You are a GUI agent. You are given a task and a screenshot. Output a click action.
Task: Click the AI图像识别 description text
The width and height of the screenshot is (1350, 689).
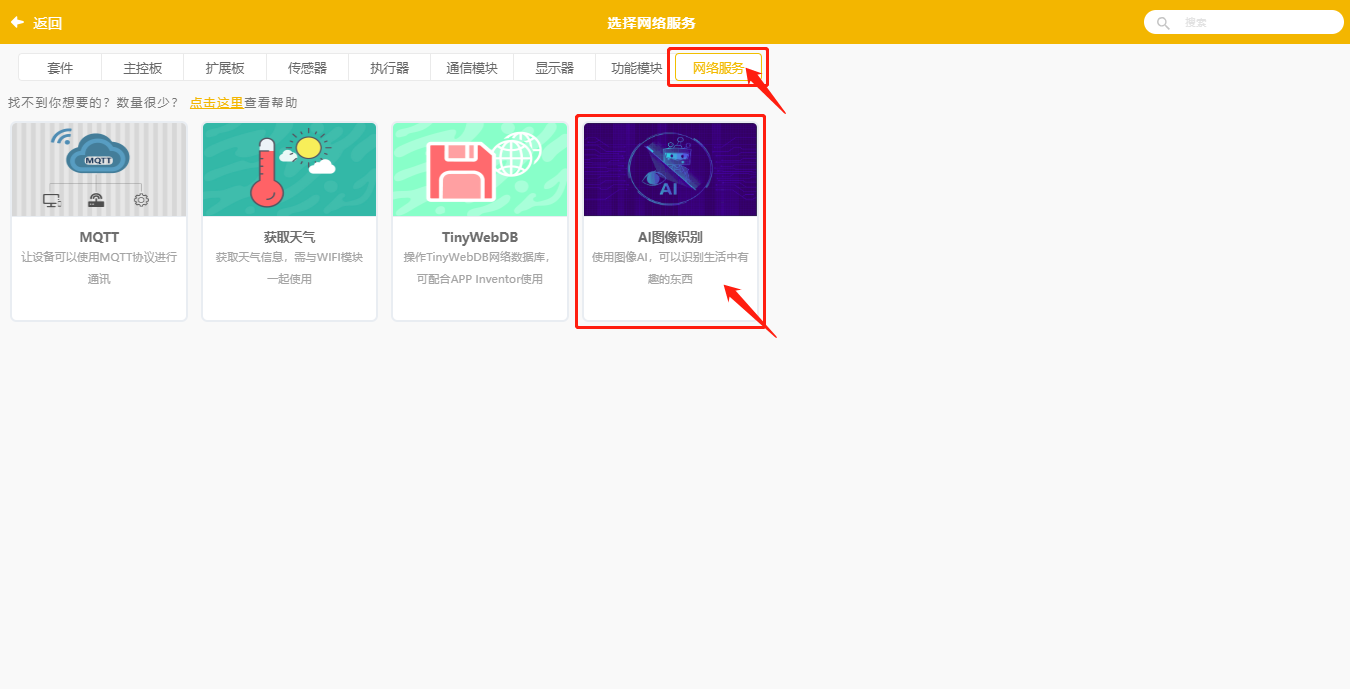tap(670, 268)
